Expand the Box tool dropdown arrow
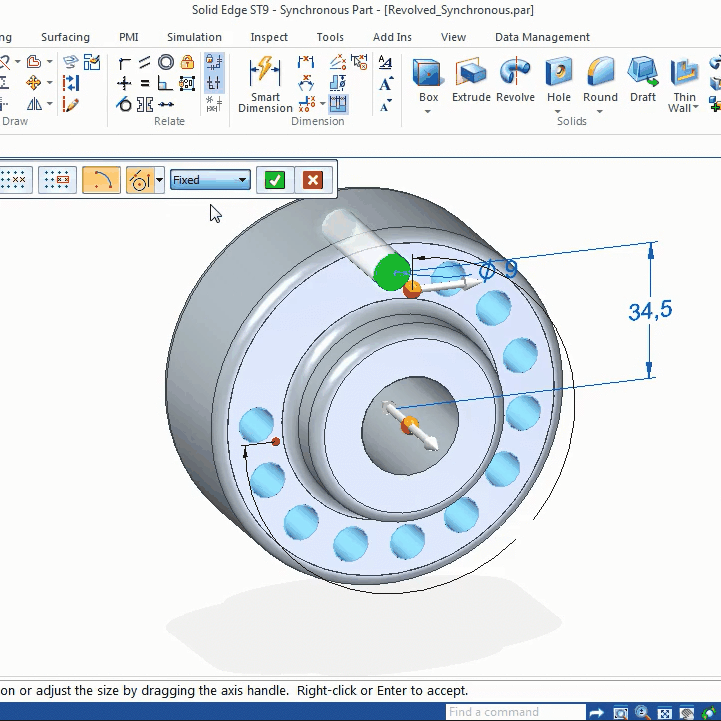Image resolution: width=721 pixels, height=721 pixels. [428, 110]
